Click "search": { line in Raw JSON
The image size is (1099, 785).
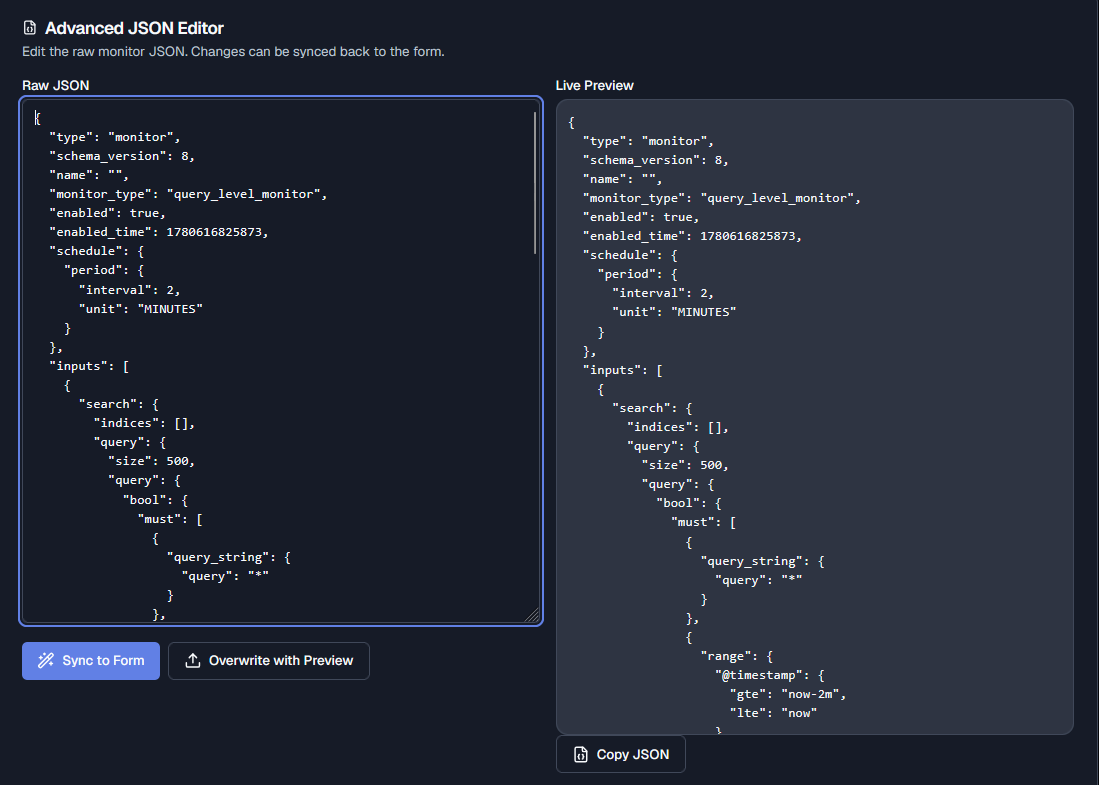(118, 404)
